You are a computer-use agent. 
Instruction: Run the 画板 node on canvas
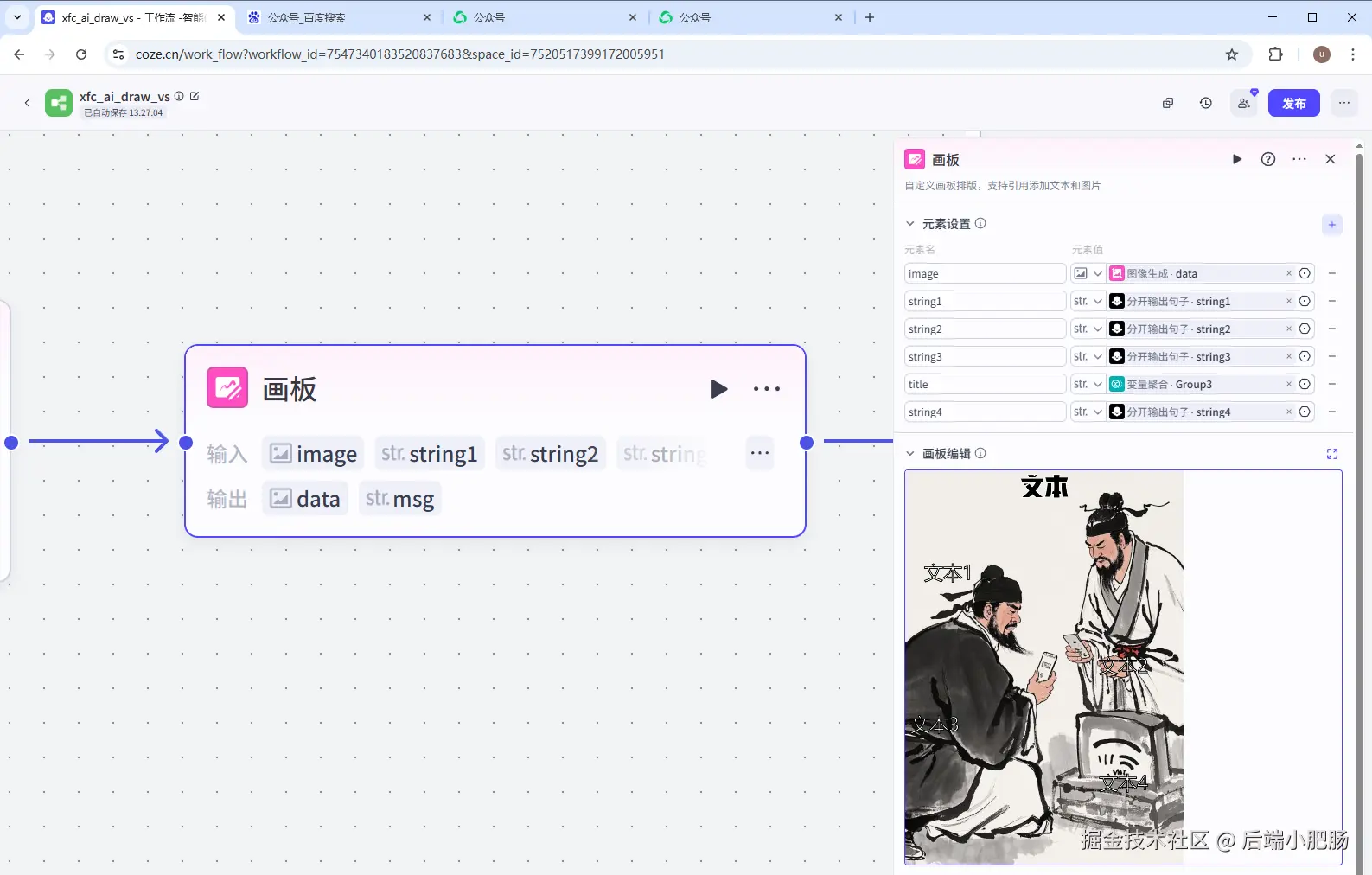[x=718, y=389]
